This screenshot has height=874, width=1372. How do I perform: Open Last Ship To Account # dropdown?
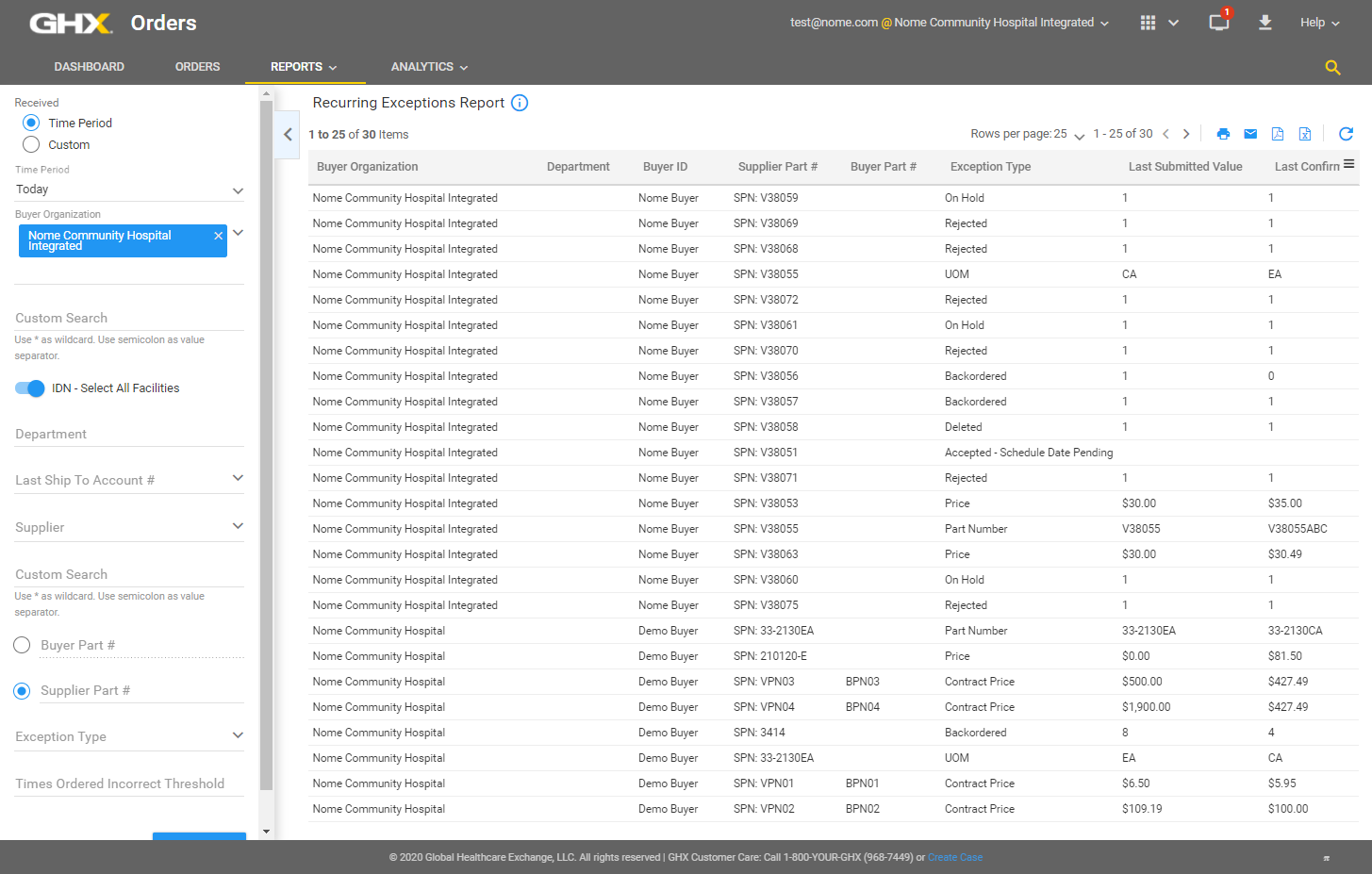coord(129,480)
